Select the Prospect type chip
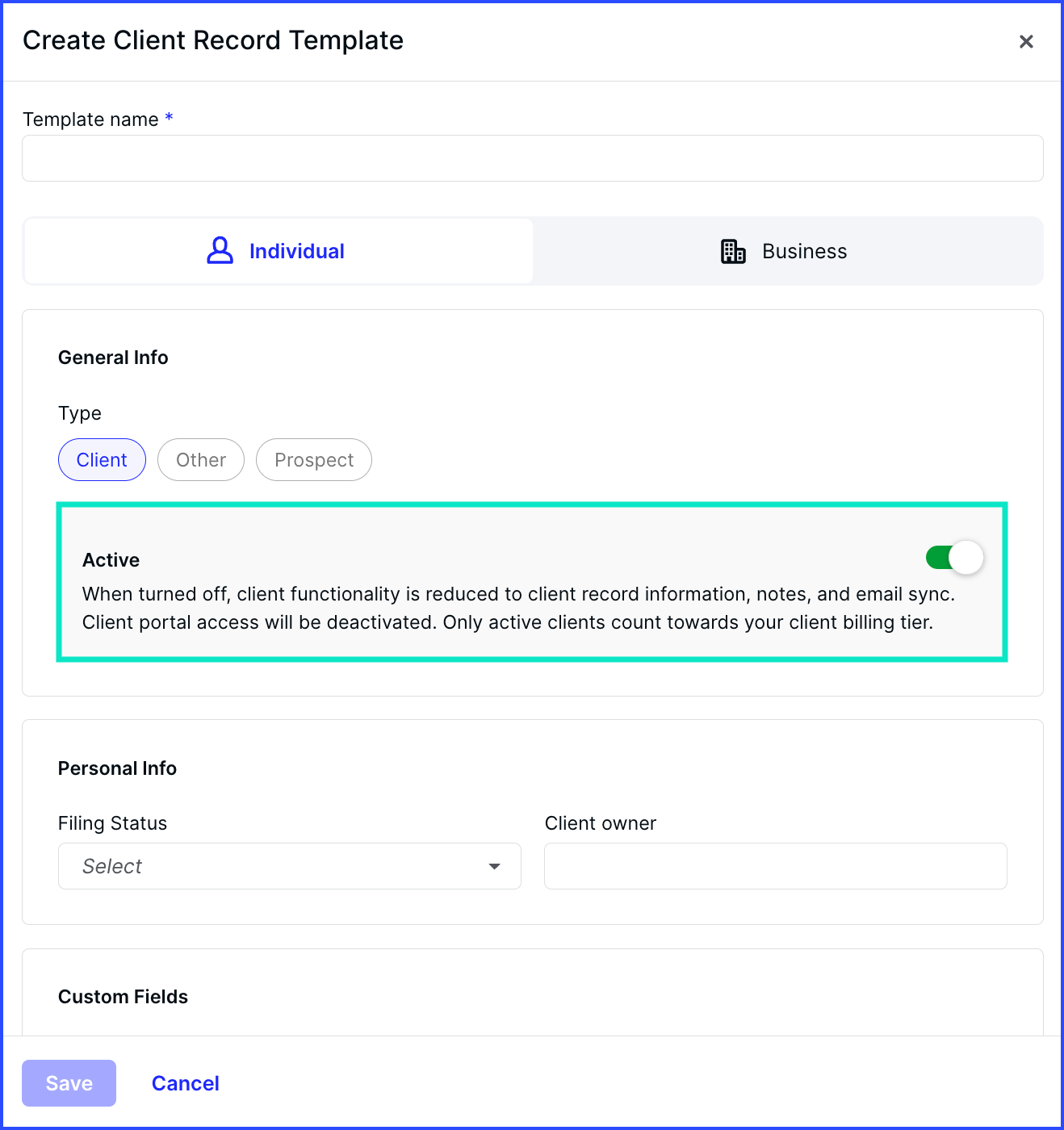 click(313, 459)
